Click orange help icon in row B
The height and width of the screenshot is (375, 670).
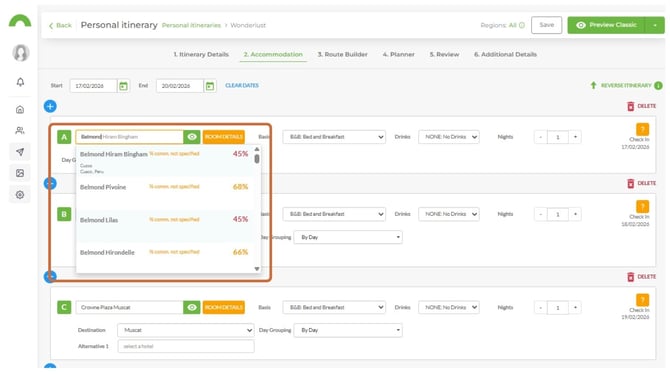click(642, 206)
